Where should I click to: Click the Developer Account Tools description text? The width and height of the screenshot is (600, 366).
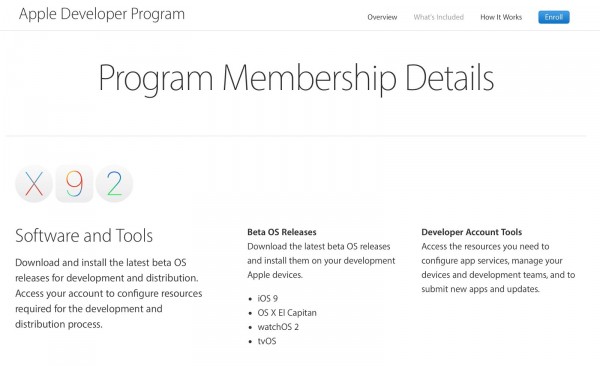point(498,268)
